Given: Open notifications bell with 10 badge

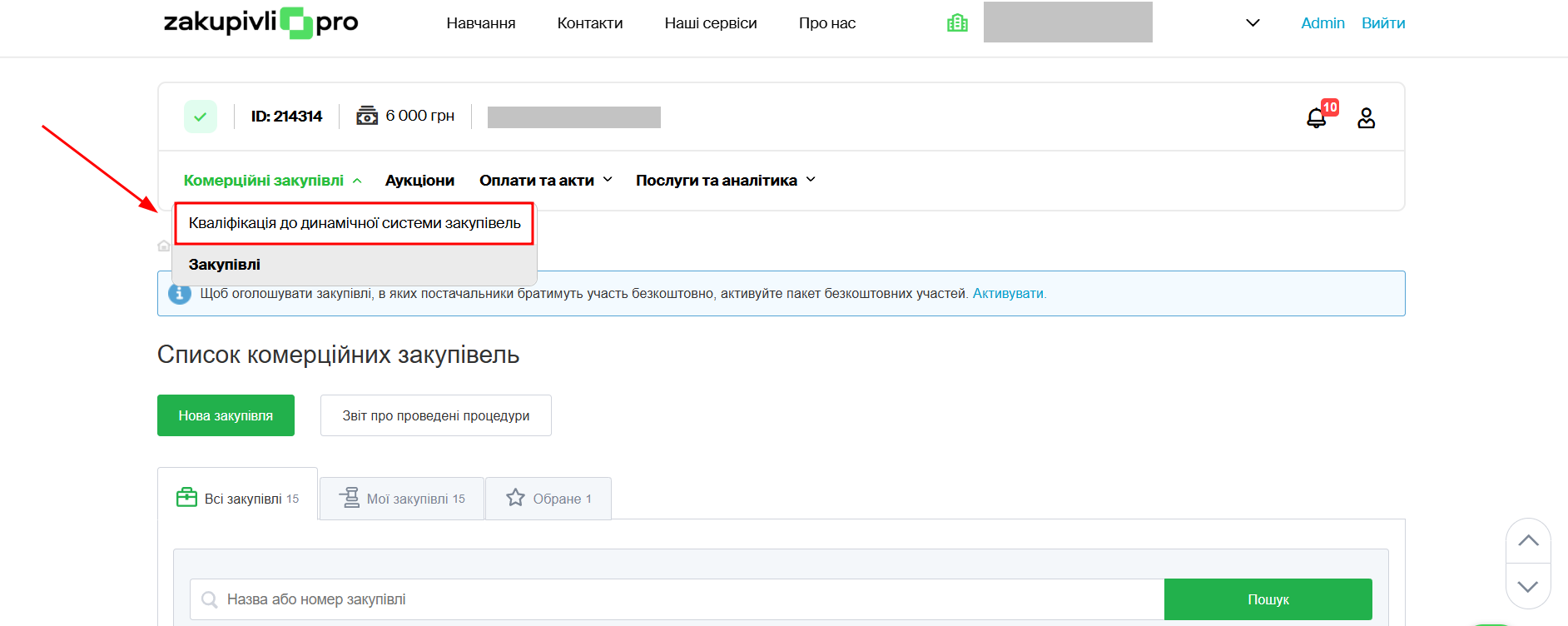Looking at the screenshot, I should click(1316, 118).
